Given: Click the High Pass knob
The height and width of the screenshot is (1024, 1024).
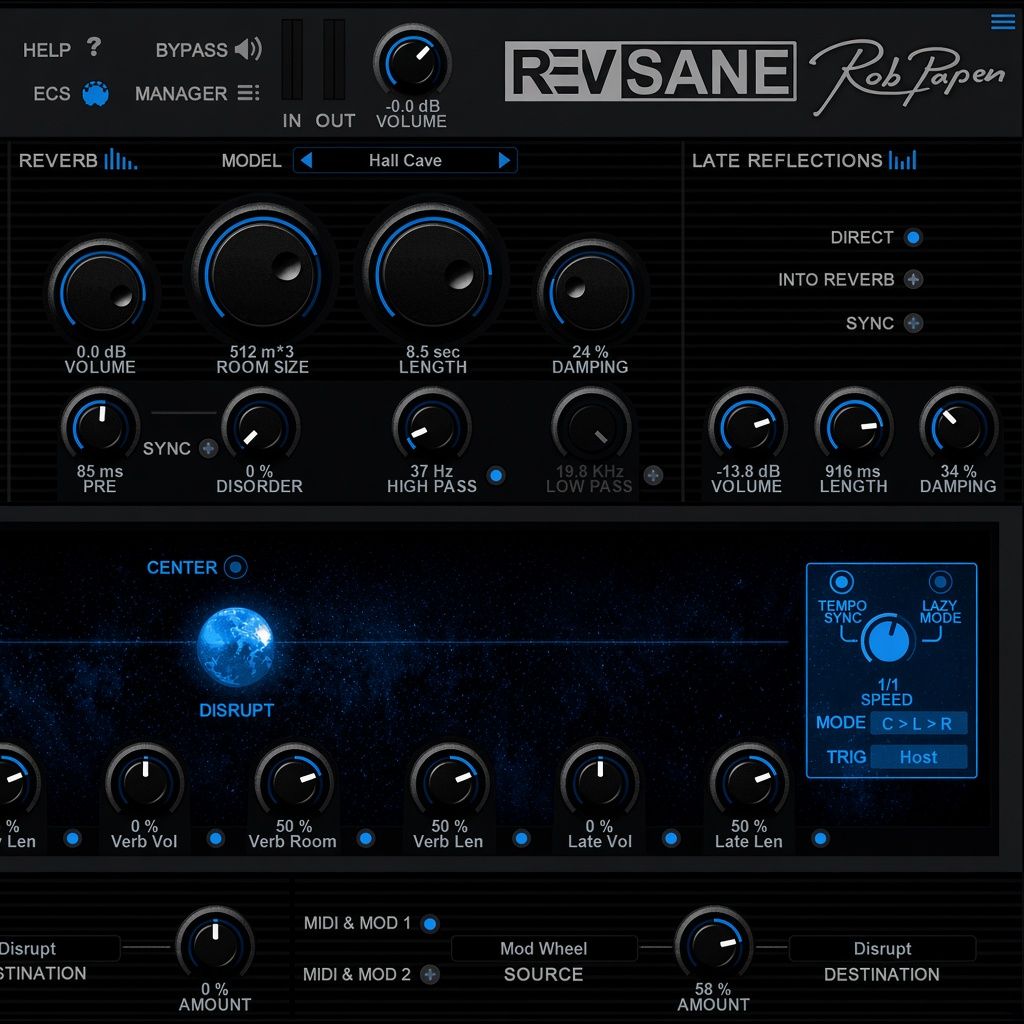Looking at the screenshot, I should (x=432, y=427).
